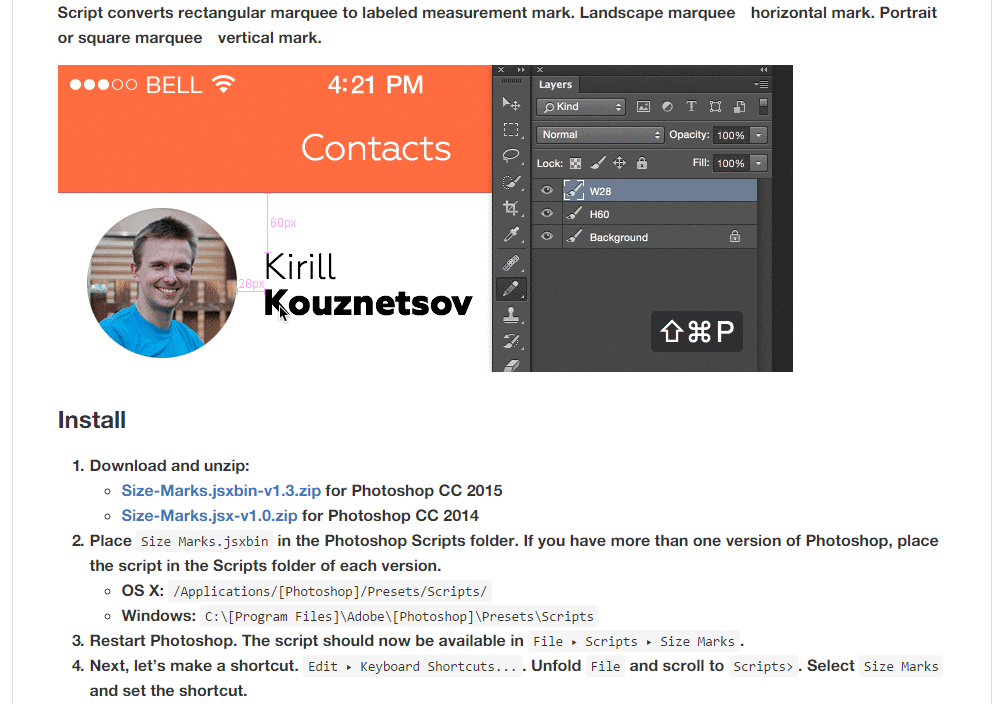Open the Normal blend mode dropdown

(x=600, y=135)
